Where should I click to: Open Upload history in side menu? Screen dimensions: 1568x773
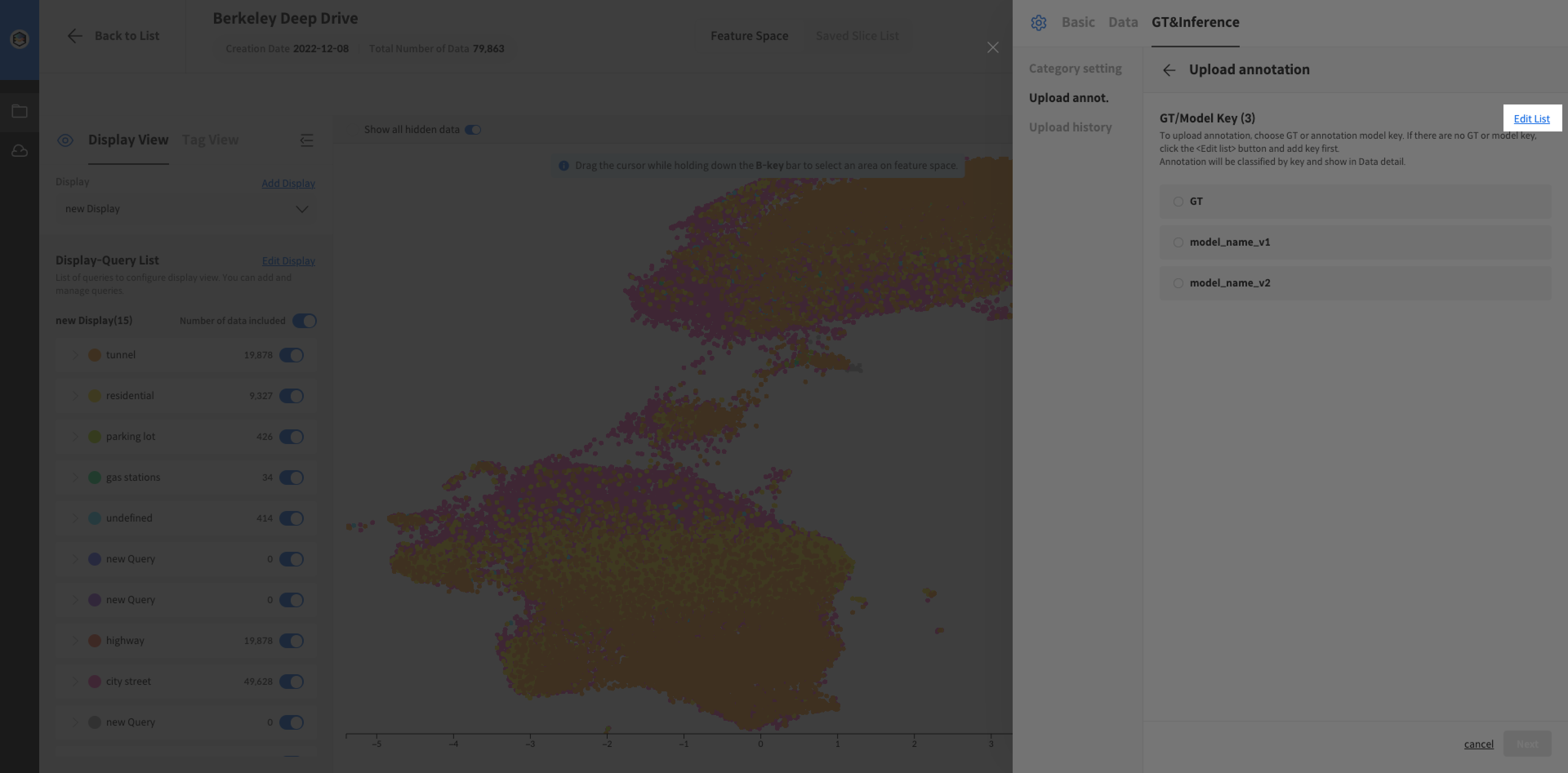pos(1070,127)
